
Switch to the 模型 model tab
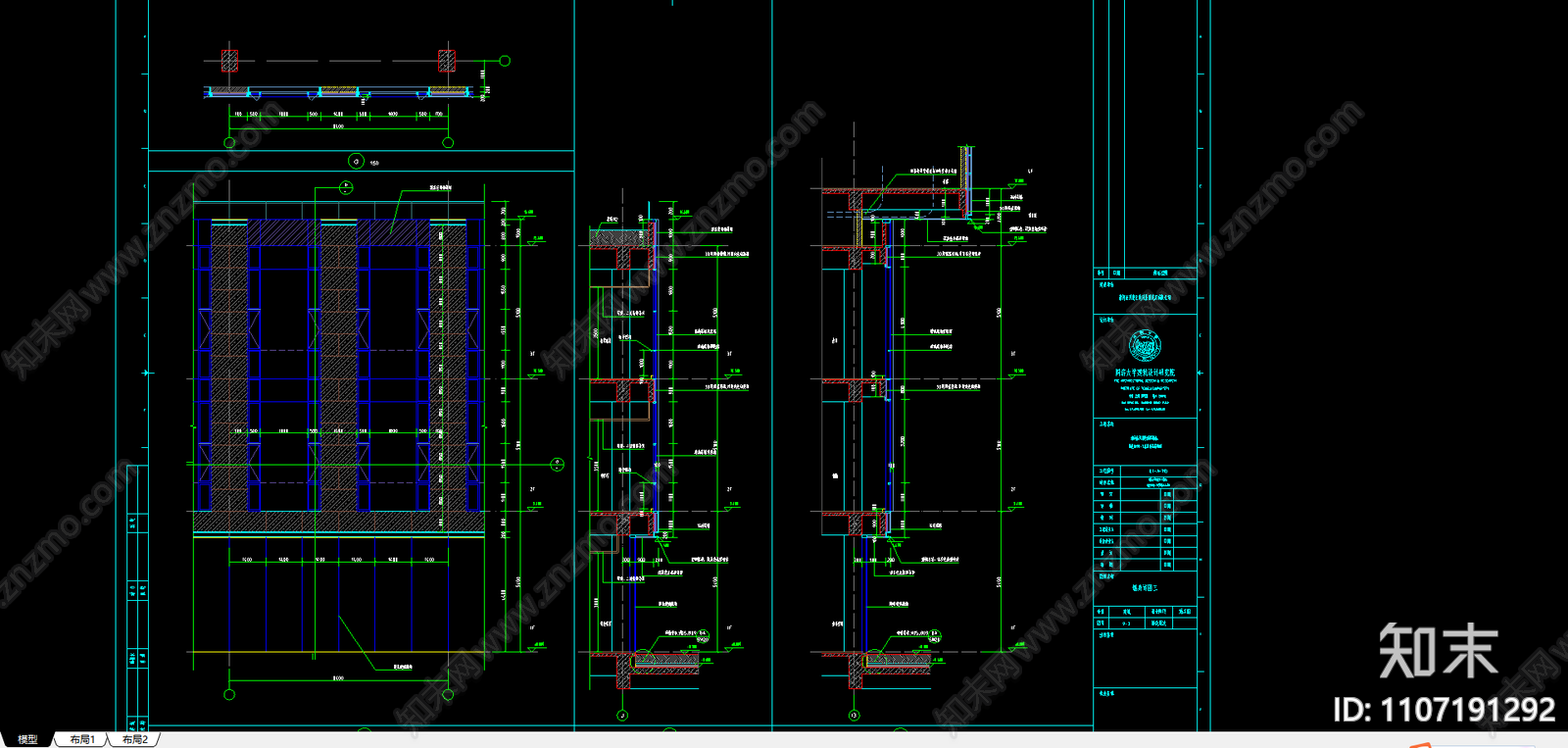coord(26,739)
